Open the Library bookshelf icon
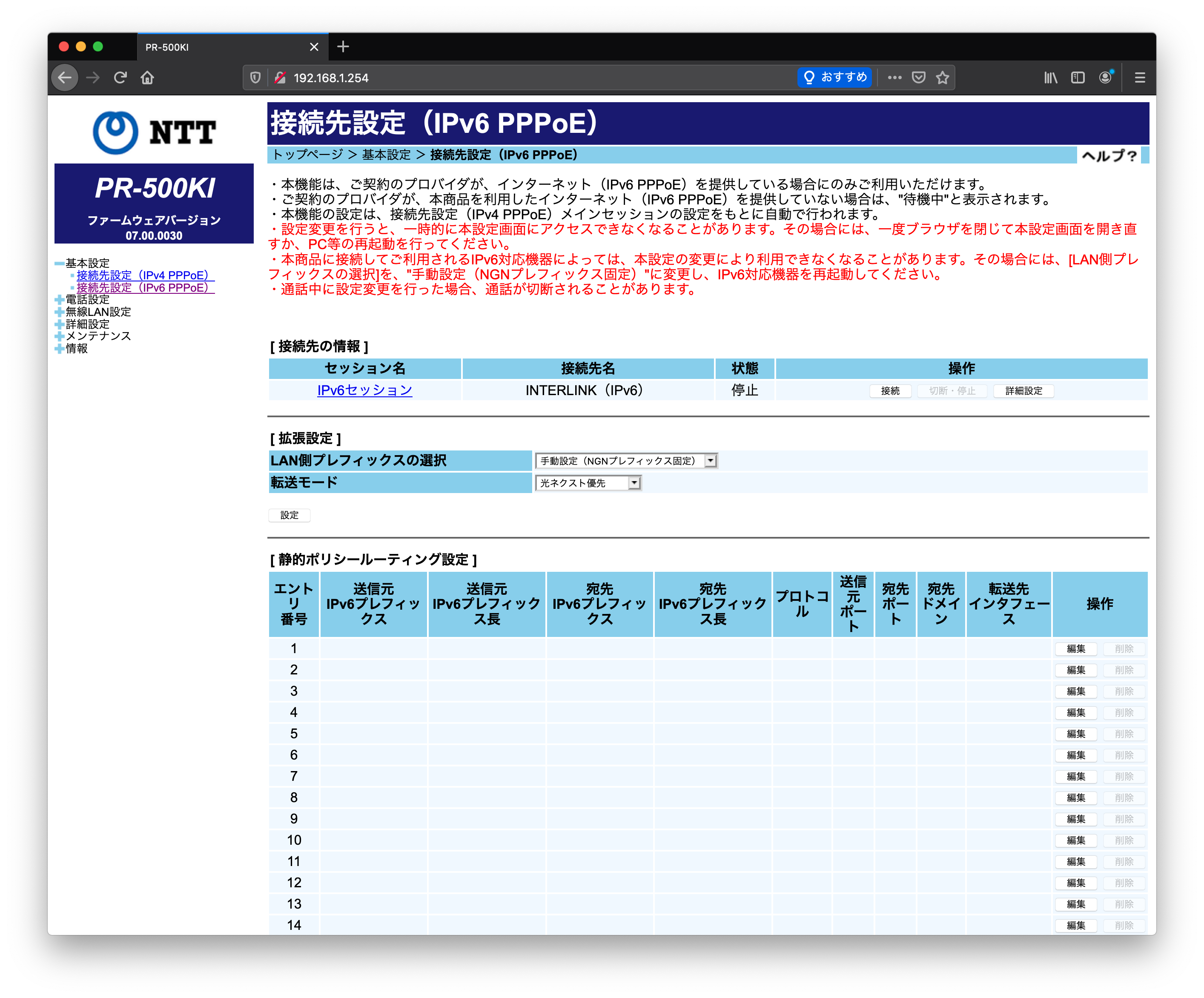This screenshot has width=1204, height=998. tap(1050, 77)
